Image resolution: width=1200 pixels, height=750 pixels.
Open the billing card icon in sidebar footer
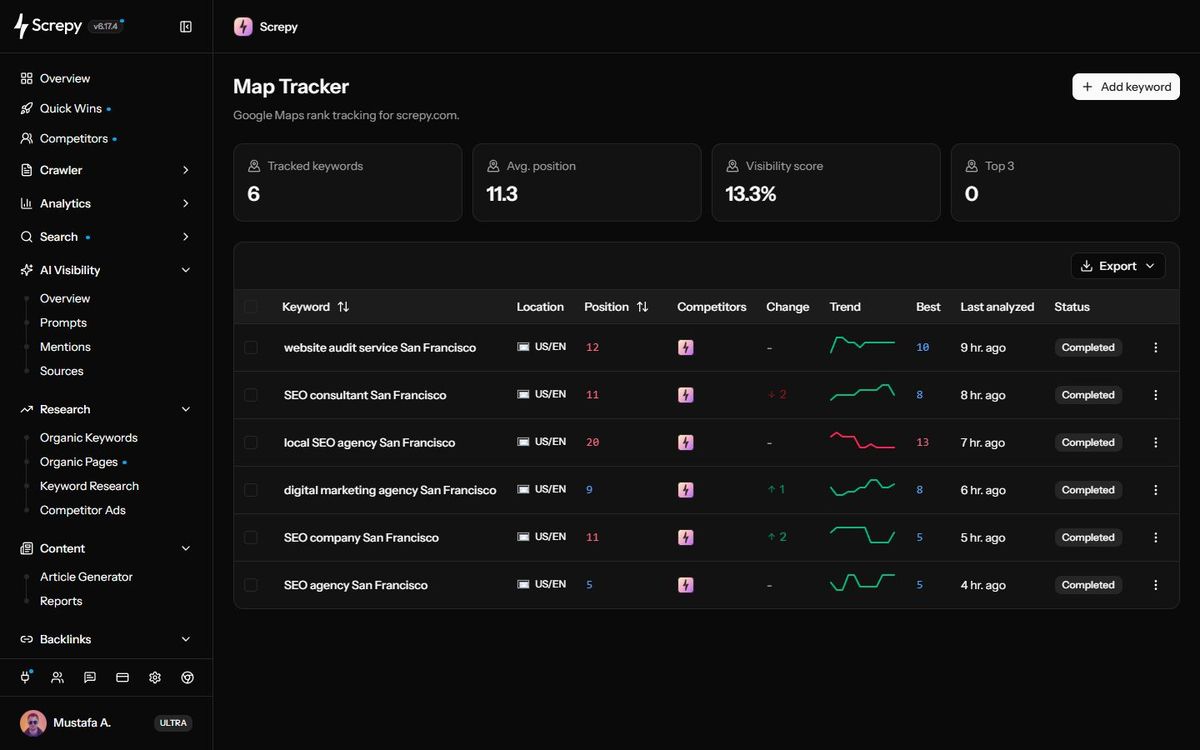(x=122, y=677)
